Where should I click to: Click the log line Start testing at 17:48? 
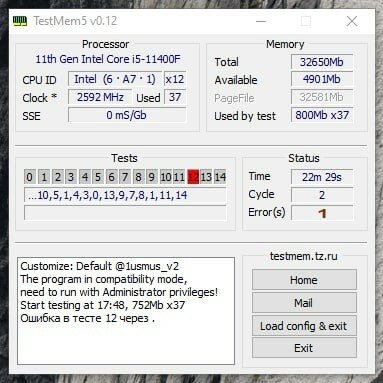[103, 305]
